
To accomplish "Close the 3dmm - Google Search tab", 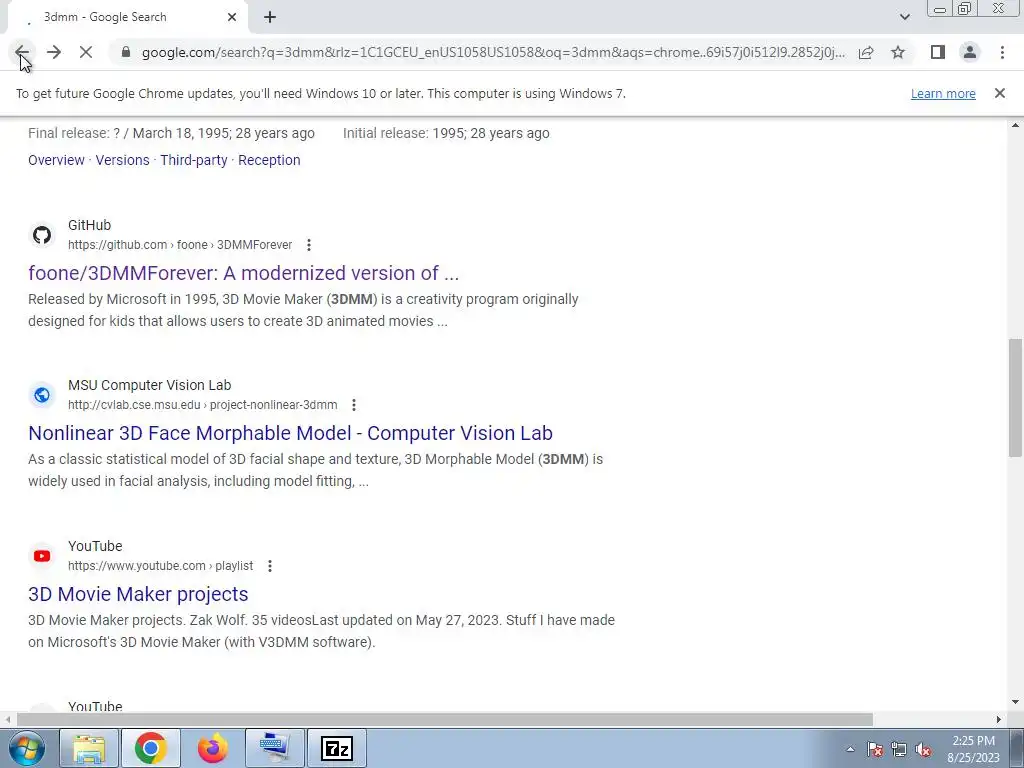I will click(x=232, y=17).
